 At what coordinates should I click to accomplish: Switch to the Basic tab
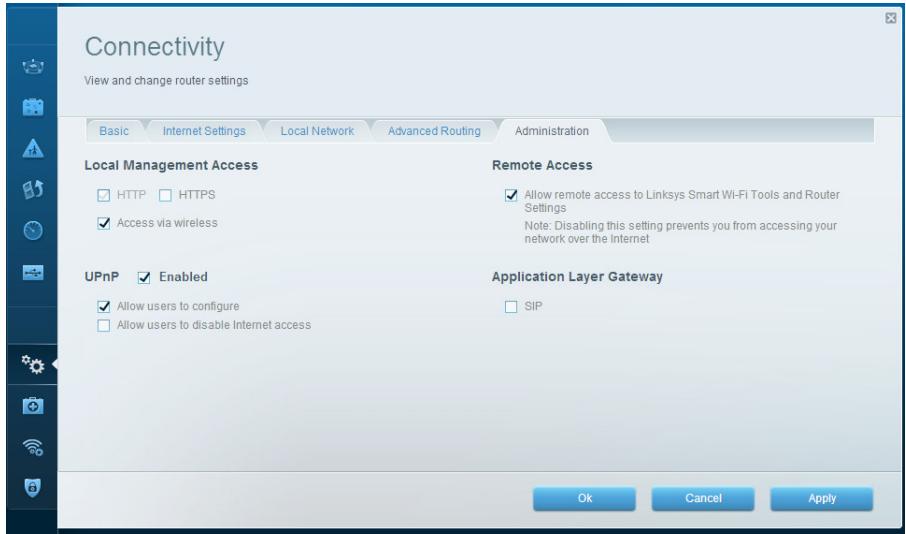(114, 131)
